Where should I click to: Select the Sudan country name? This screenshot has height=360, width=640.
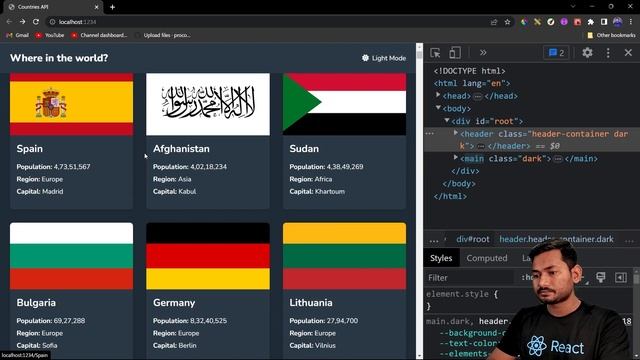304,149
